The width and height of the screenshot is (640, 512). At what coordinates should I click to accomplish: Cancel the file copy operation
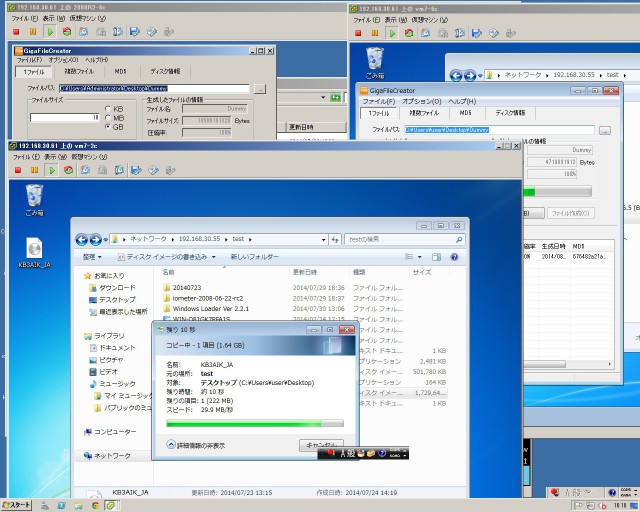321,444
